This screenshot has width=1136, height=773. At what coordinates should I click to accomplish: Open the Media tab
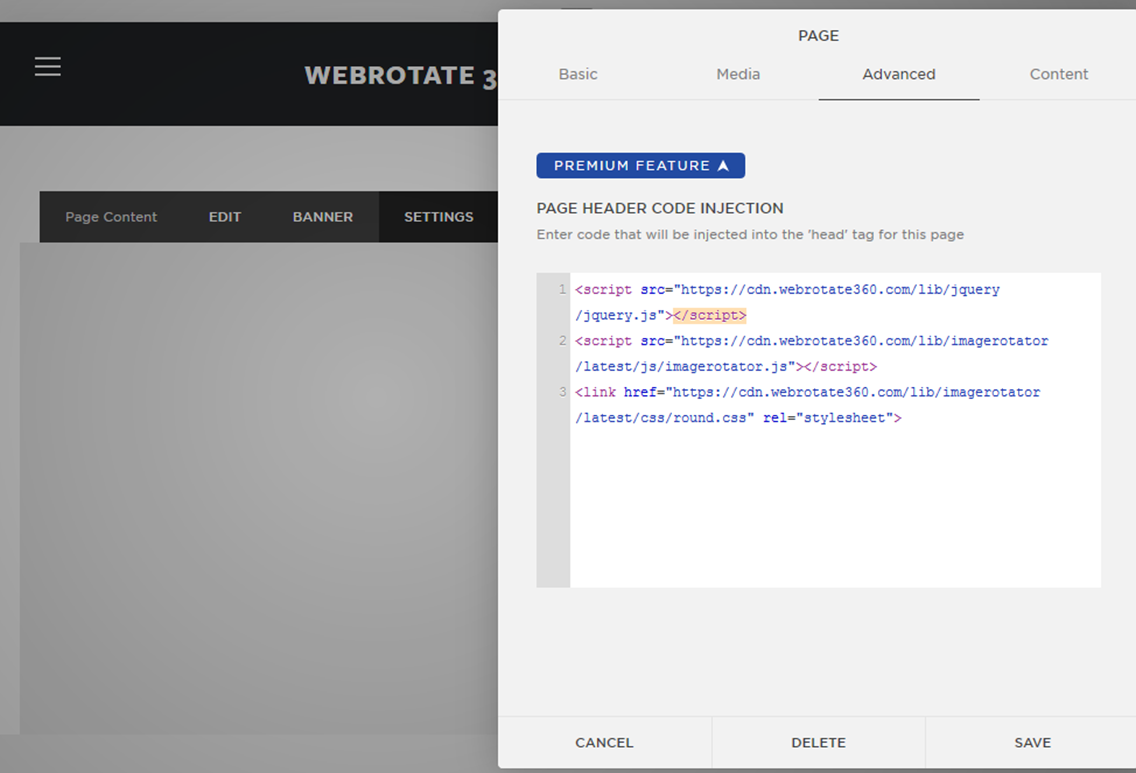click(738, 74)
